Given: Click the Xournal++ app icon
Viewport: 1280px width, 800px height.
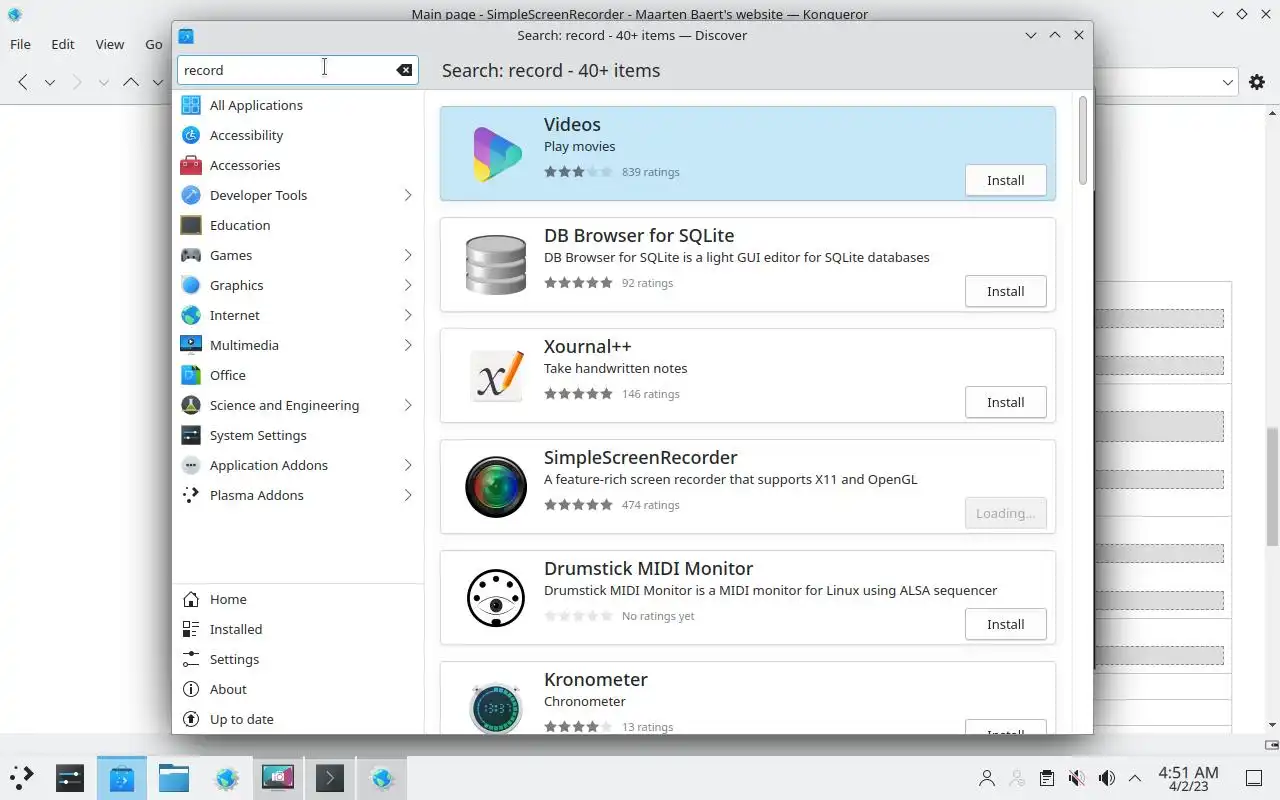Looking at the screenshot, I should click(x=496, y=376).
